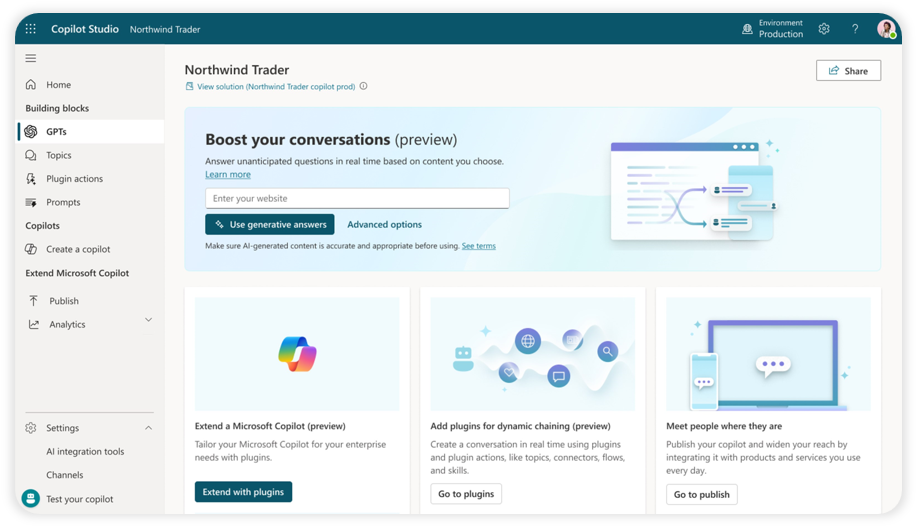Open Topics from the sidebar

(59, 155)
